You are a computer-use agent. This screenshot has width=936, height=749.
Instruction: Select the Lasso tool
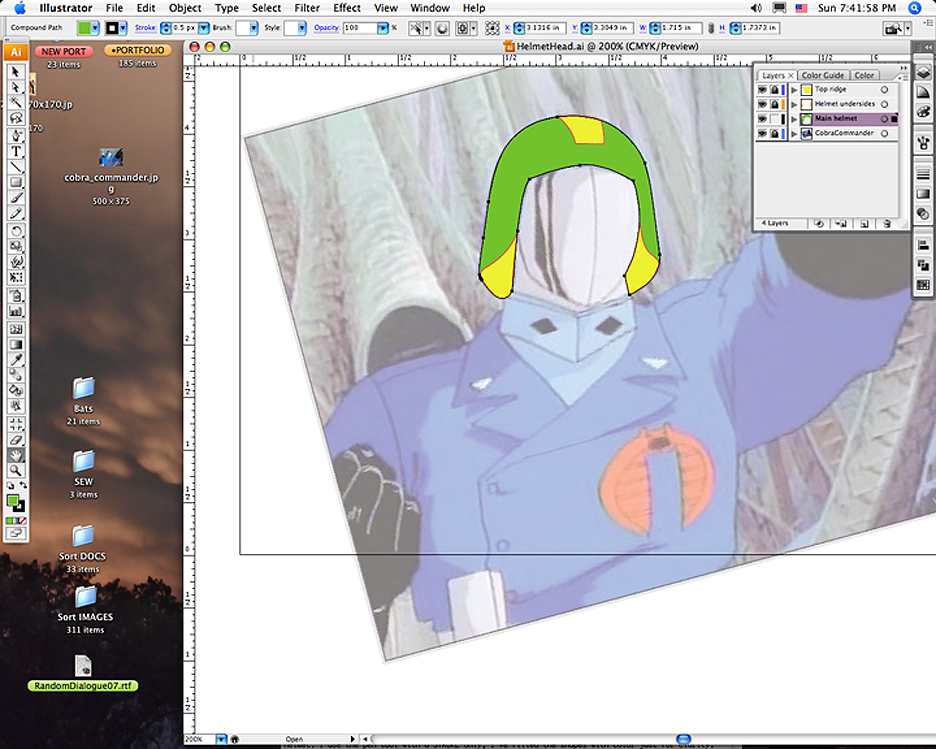16,118
